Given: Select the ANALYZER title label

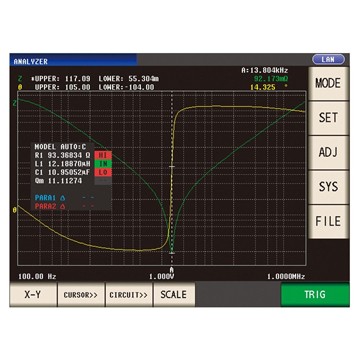Looking at the screenshot, I should click(31, 62).
